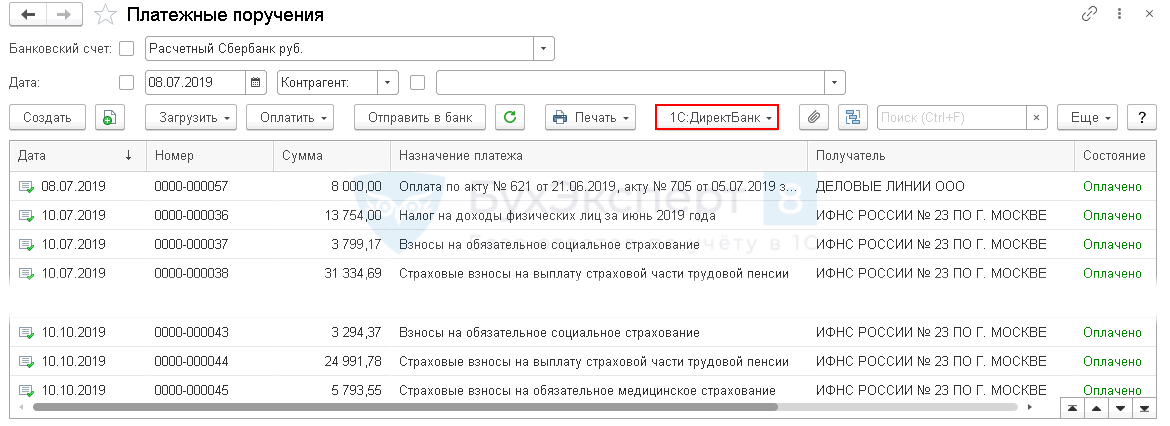This screenshot has height=426, width=1170.
Task: Click the horizontal scrollbar under the table
Action: pyautogui.click(x=400, y=408)
